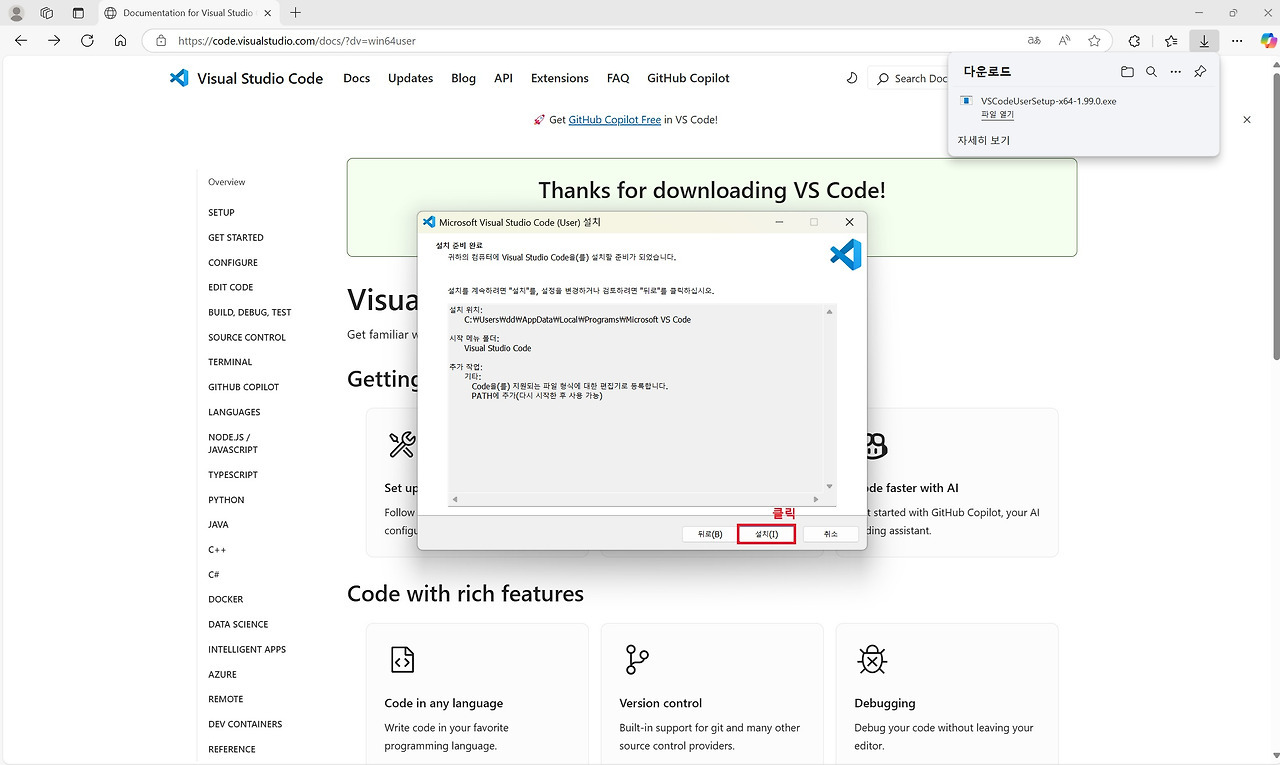Open the browser Extensions icon
The width and height of the screenshot is (1280, 765).
tap(1134, 41)
